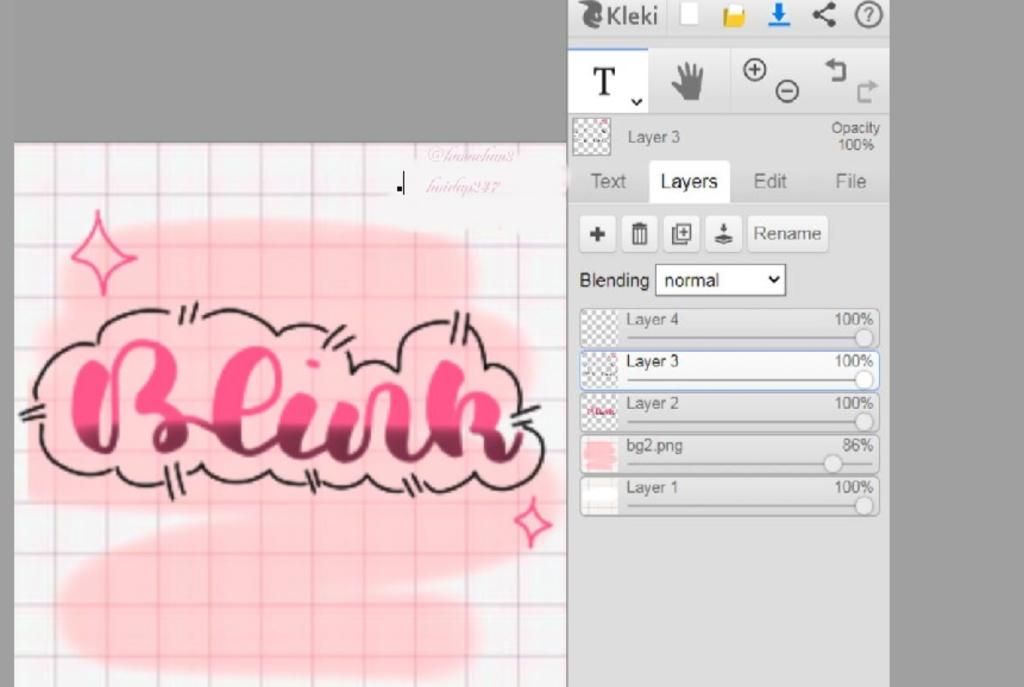Create a new image with blank page icon
This screenshot has height=687, width=1024.
pos(689,14)
